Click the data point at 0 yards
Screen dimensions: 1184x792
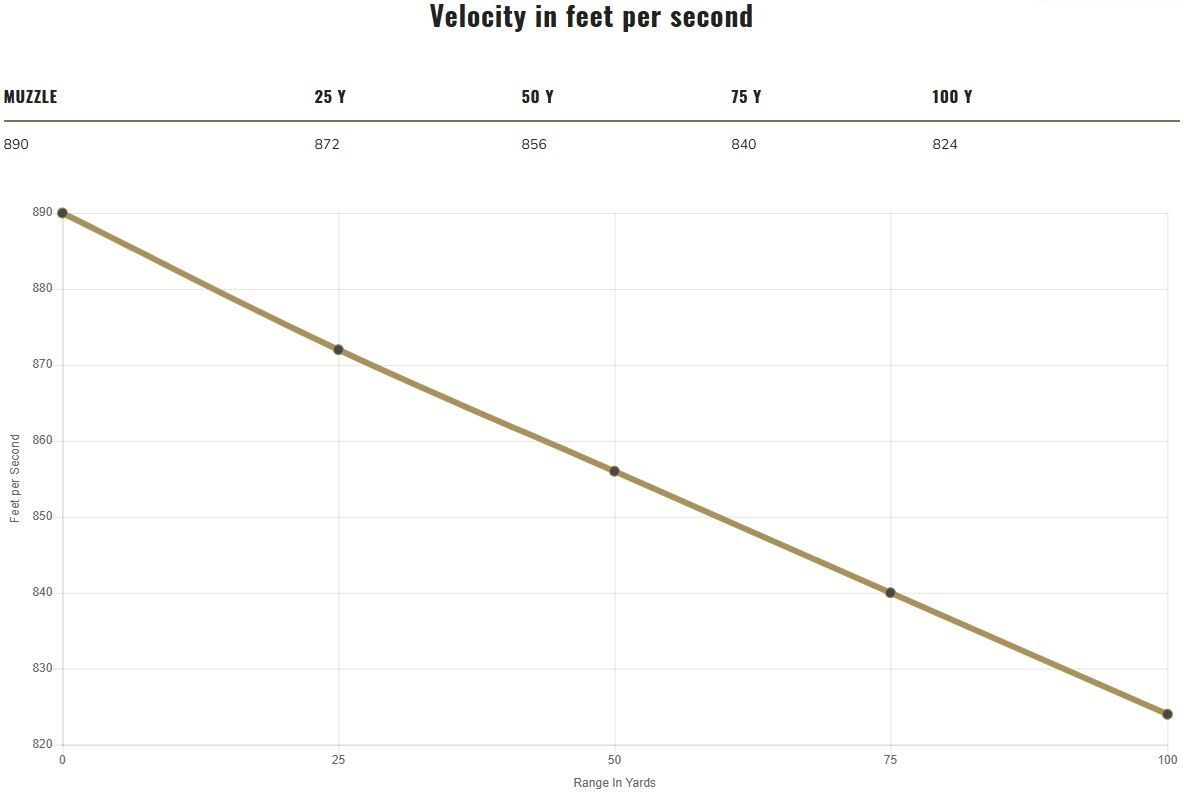tap(62, 213)
